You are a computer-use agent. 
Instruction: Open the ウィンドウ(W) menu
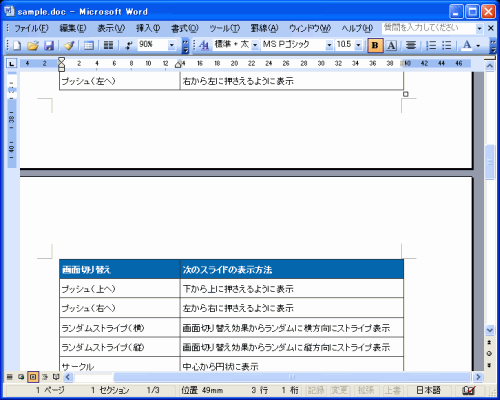[x=309, y=28]
